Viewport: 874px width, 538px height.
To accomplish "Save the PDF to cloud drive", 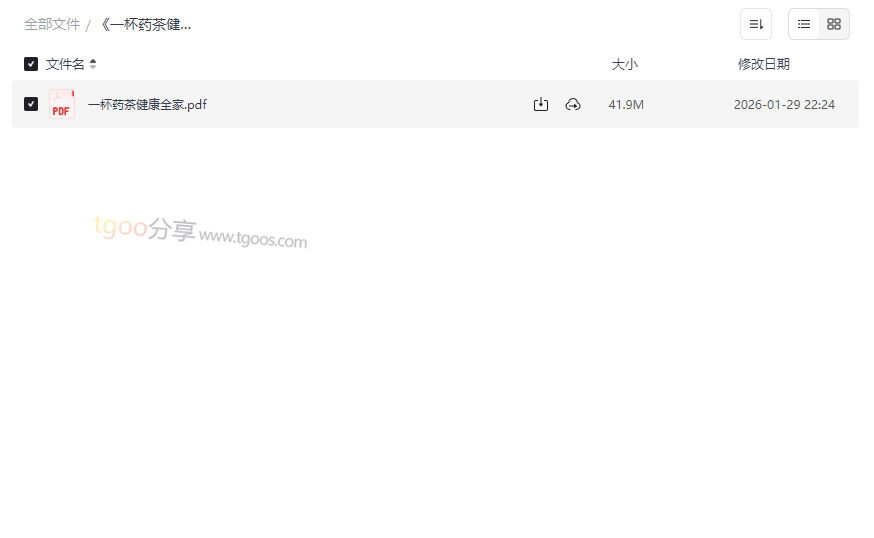I will click(573, 104).
